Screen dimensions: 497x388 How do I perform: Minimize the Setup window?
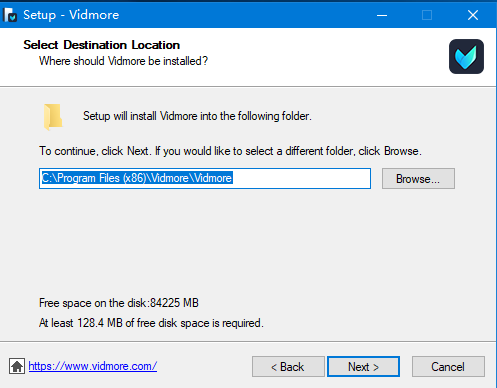click(382, 15)
